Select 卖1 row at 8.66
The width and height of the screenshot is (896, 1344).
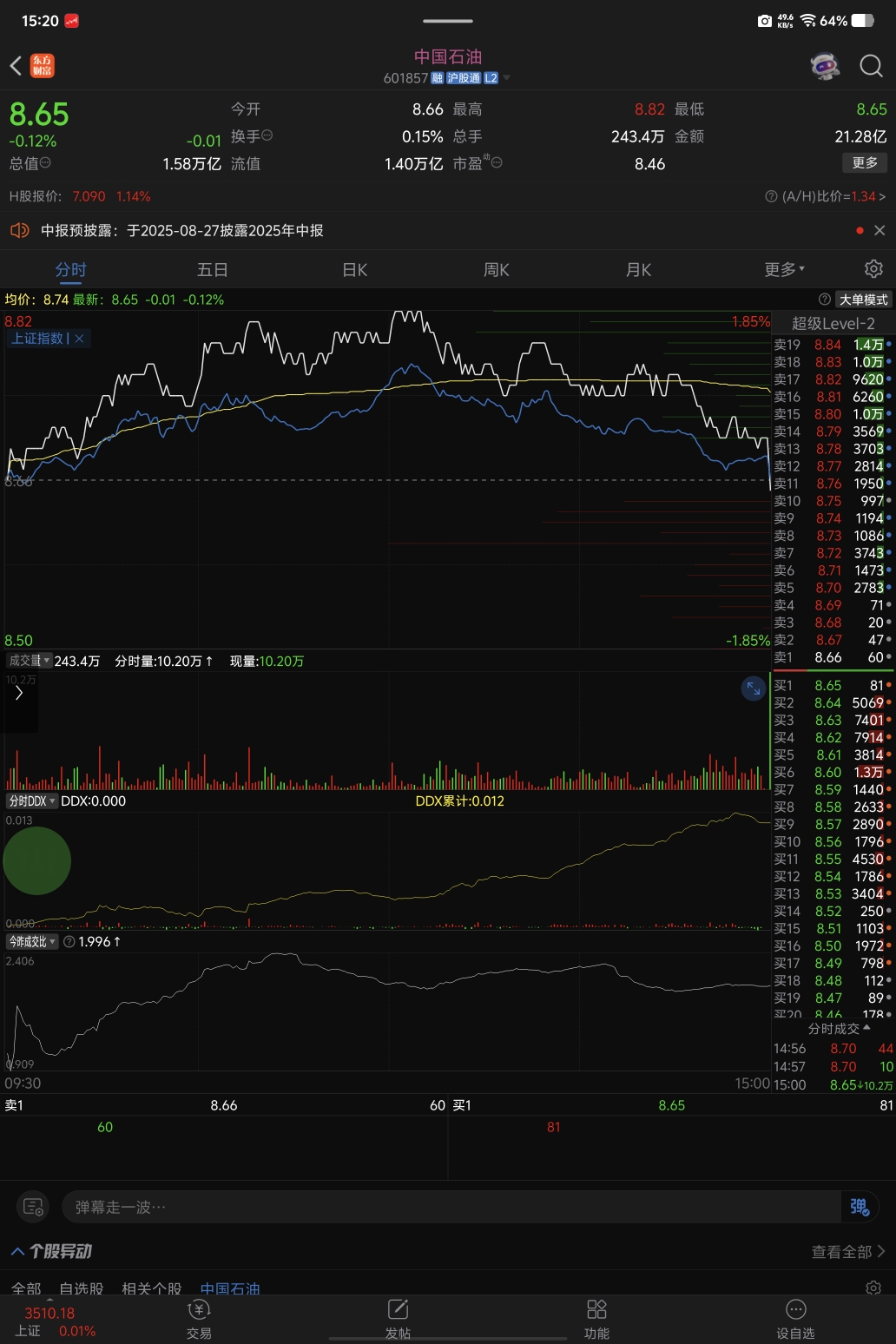pyautogui.click(x=833, y=657)
